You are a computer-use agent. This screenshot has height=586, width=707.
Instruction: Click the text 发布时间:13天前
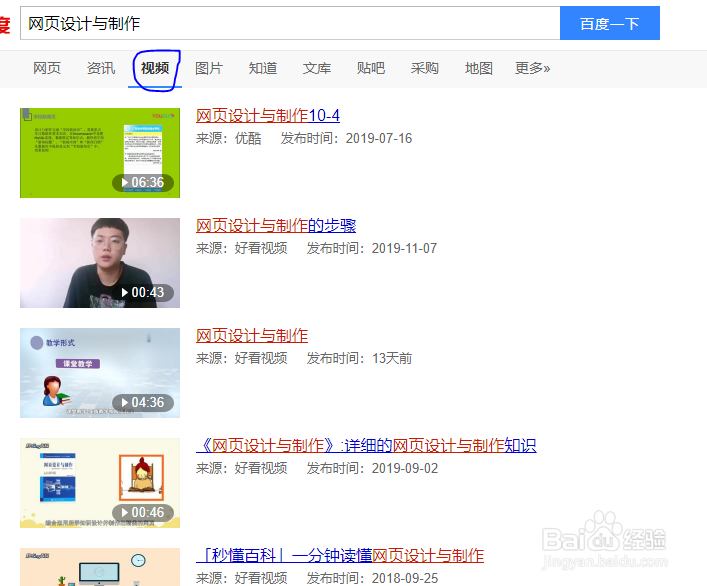coord(359,358)
